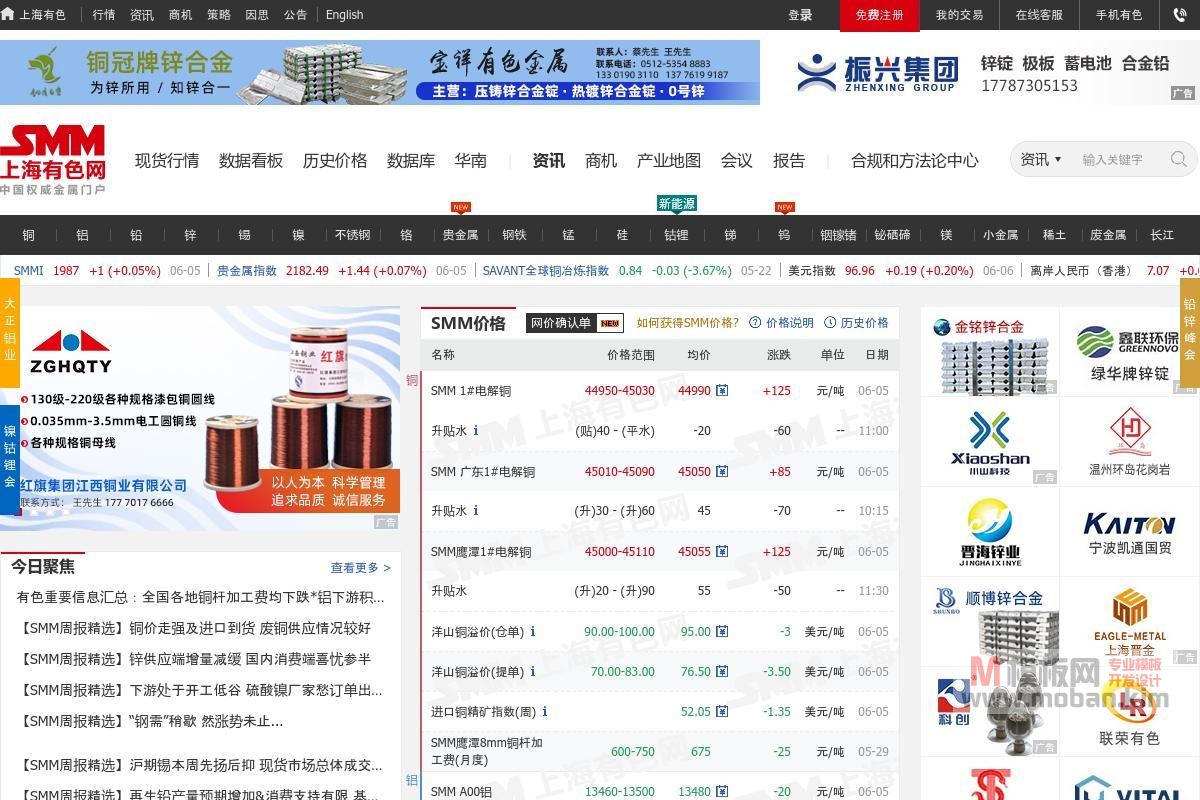This screenshot has width=1200, height=800.
Task: Click the 免费注册 button
Action: click(879, 15)
